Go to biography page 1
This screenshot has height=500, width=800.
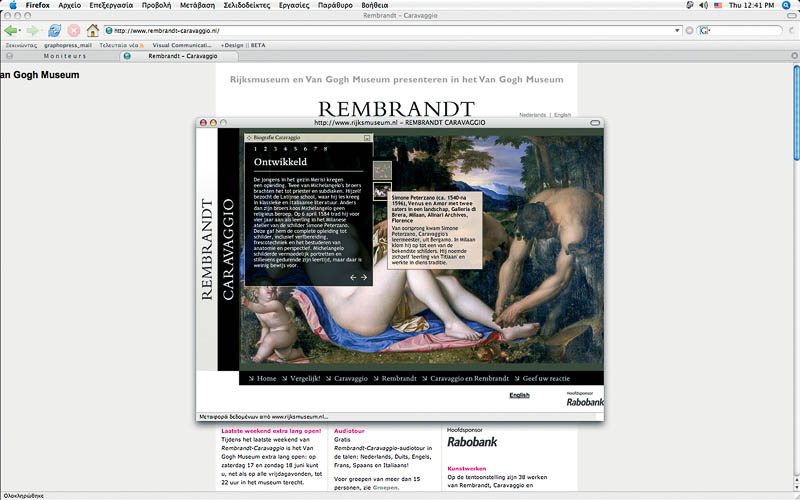(256, 149)
